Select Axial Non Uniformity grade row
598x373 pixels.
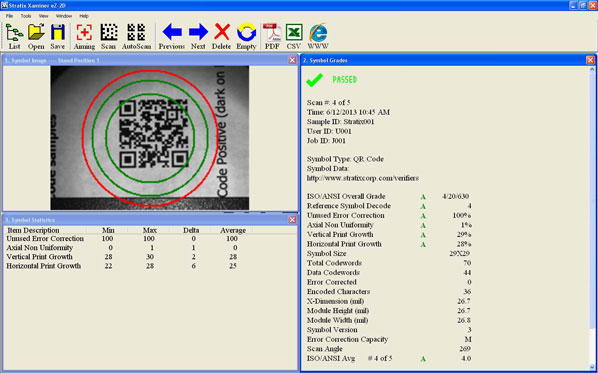click(x=389, y=225)
